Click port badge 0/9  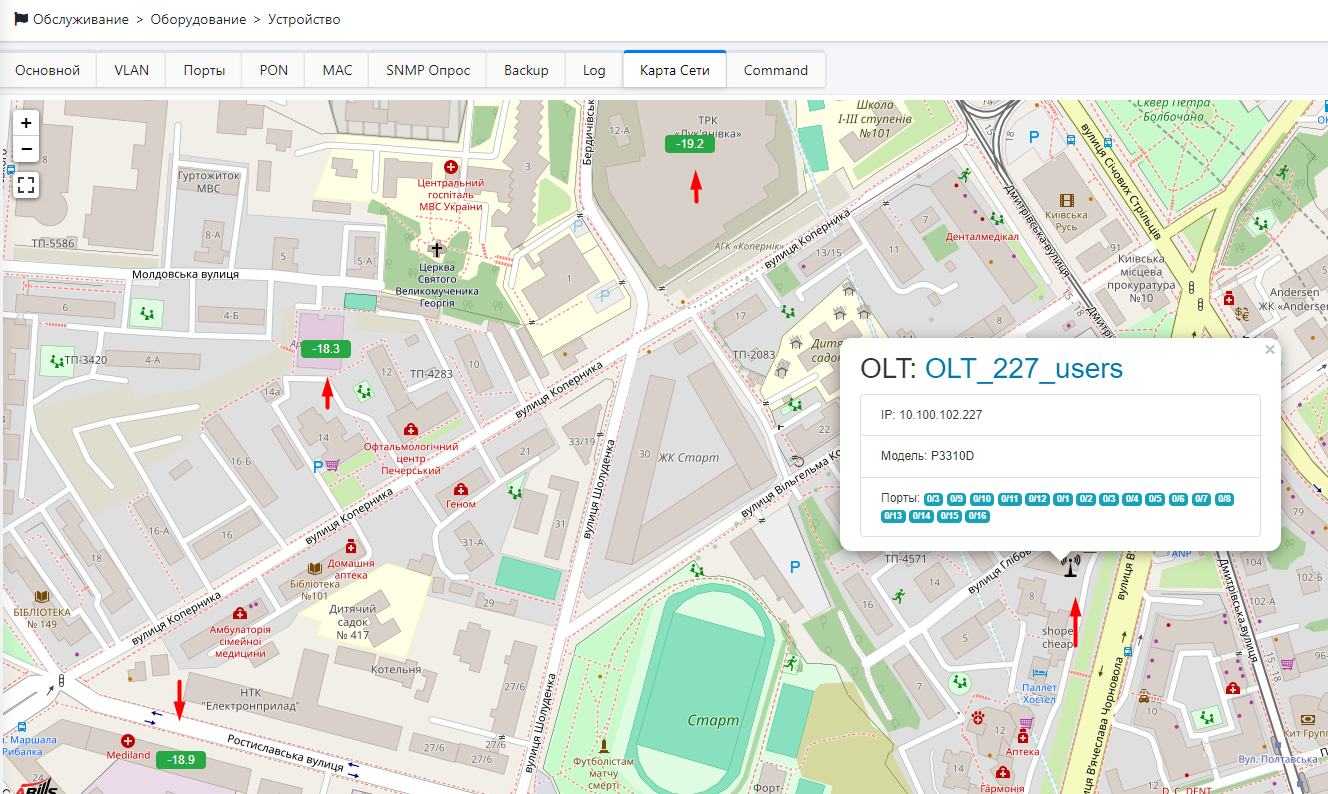tap(956, 499)
